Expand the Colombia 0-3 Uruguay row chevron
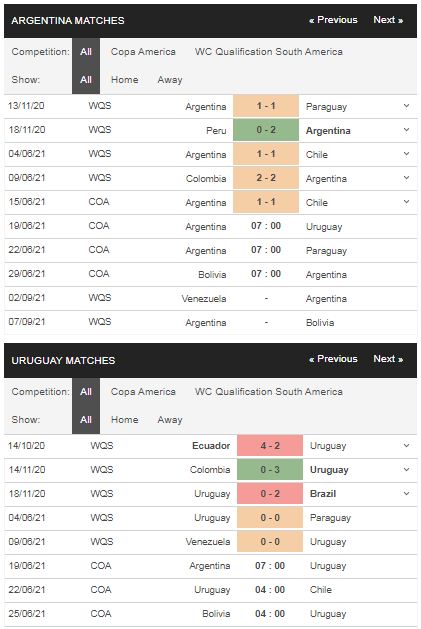421x629 pixels. (406, 469)
